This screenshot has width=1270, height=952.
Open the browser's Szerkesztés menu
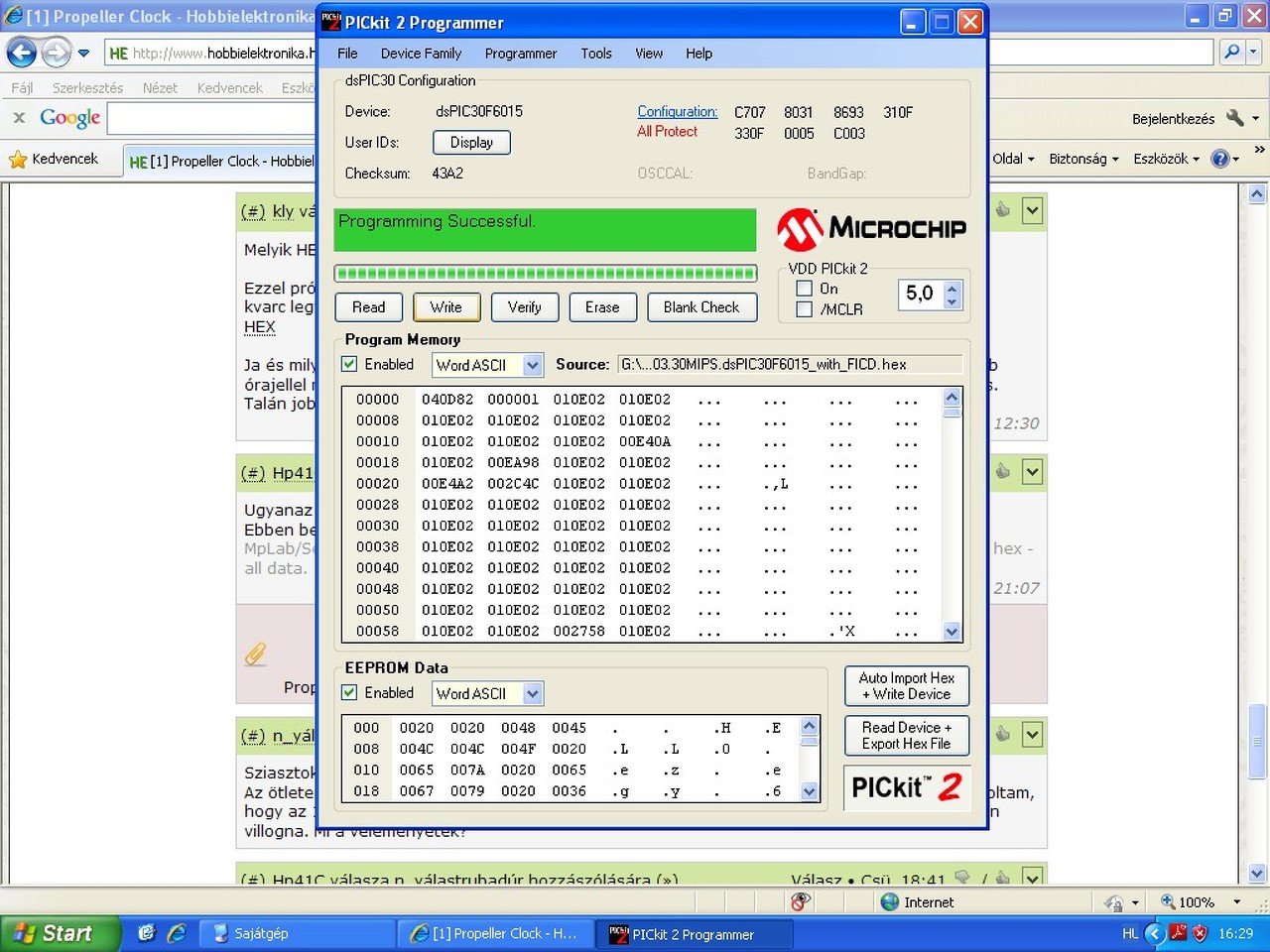87,88
